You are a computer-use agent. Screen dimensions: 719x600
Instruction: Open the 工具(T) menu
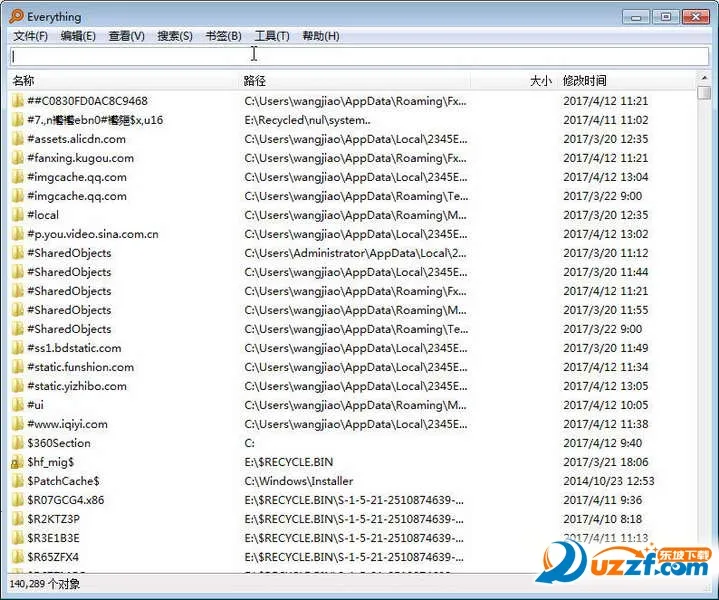point(272,36)
